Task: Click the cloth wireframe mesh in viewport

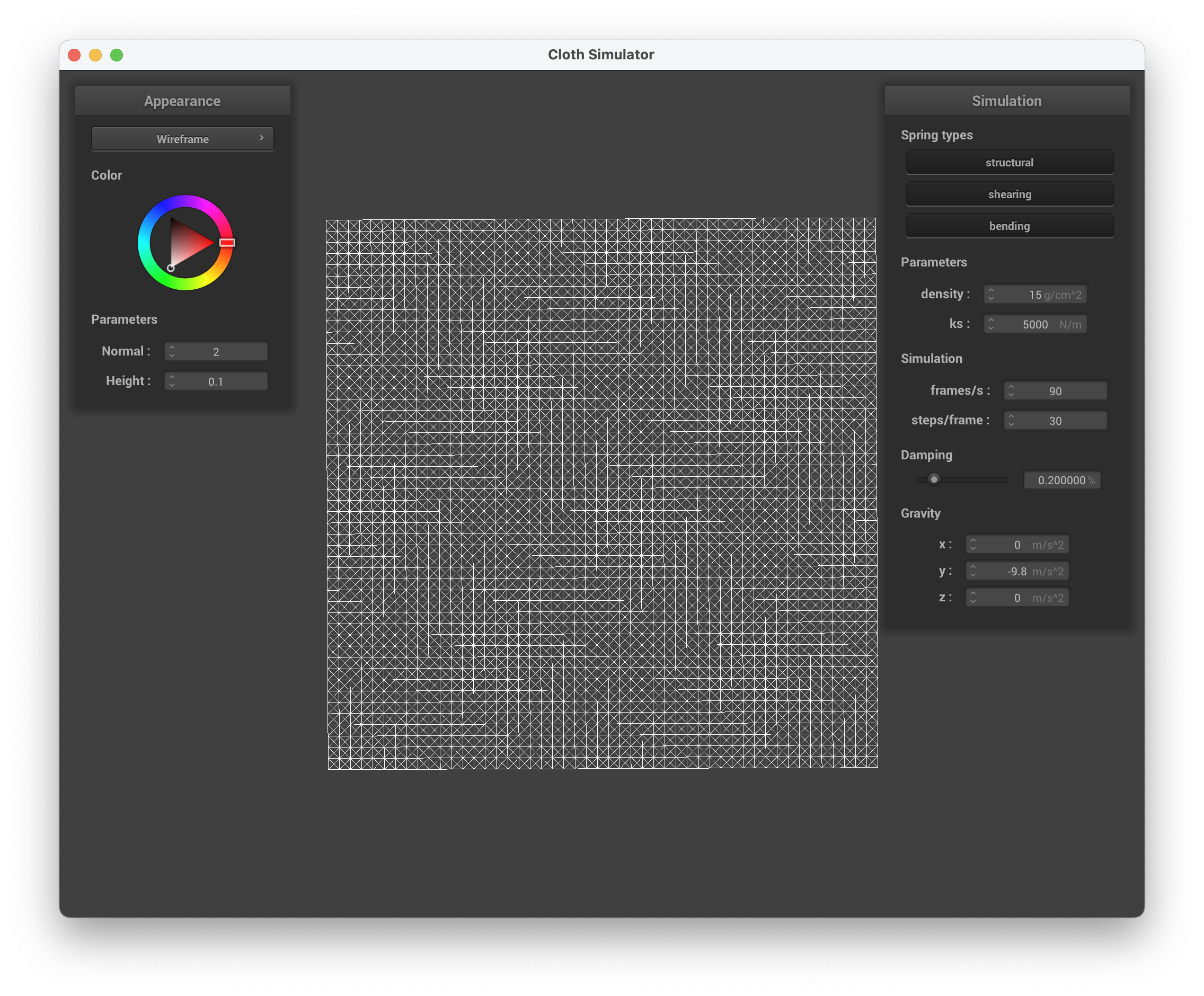Action: (602, 493)
